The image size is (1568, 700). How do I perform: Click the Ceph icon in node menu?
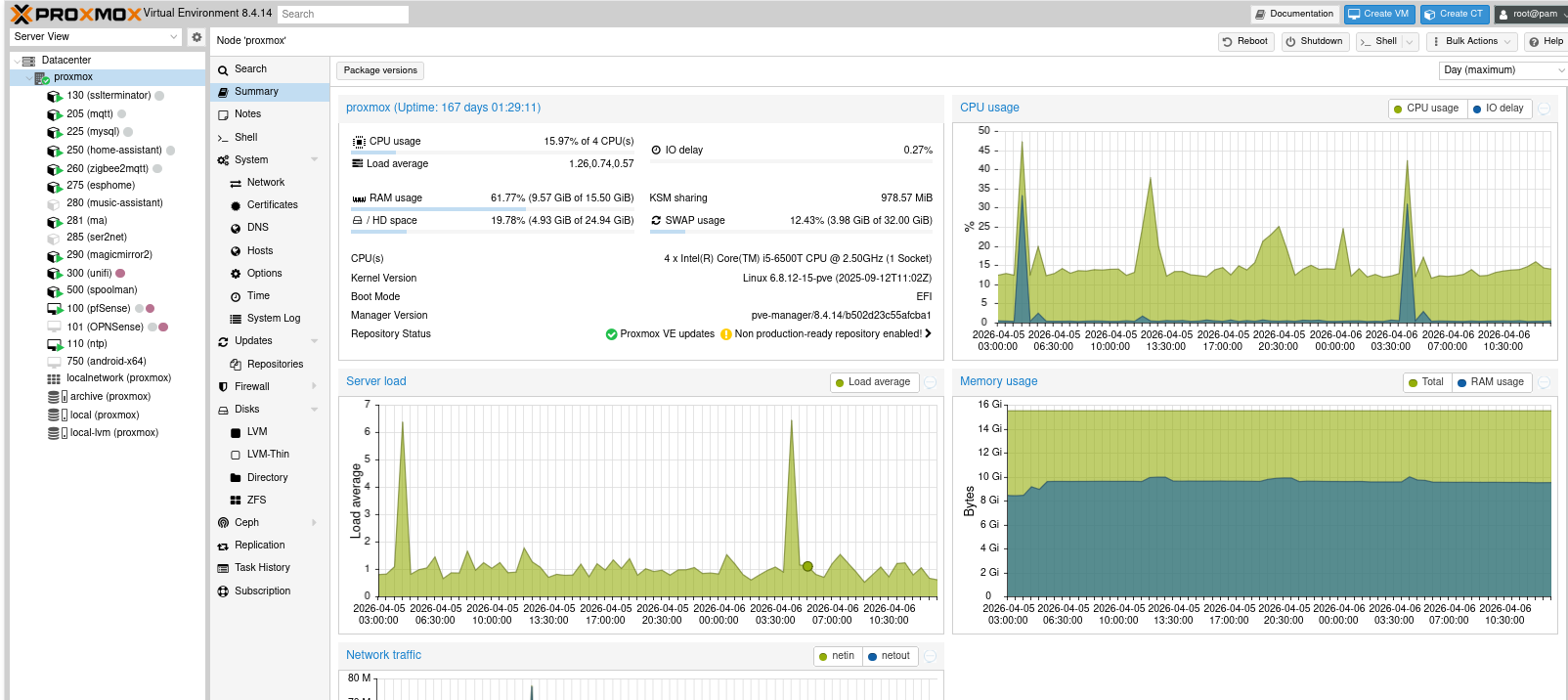pos(223,523)
